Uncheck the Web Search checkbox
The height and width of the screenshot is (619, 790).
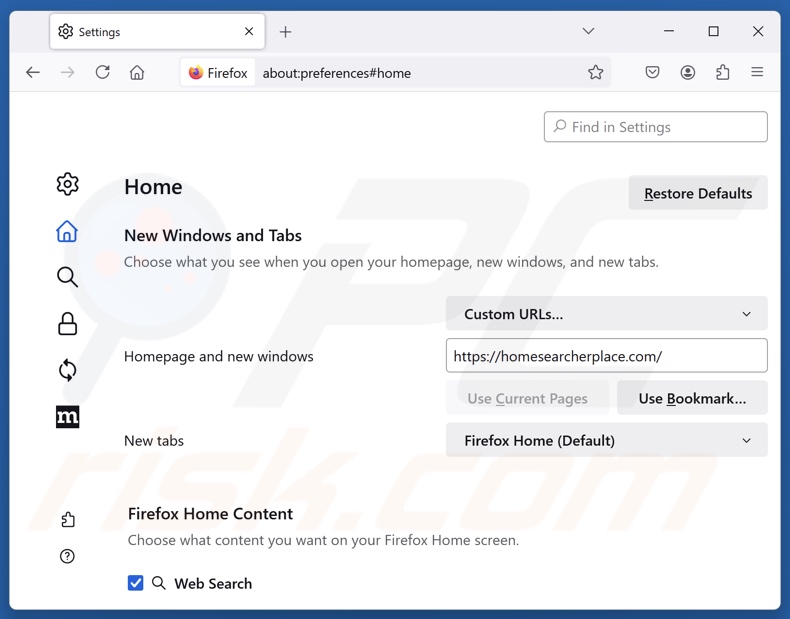(x=135, y=583)
